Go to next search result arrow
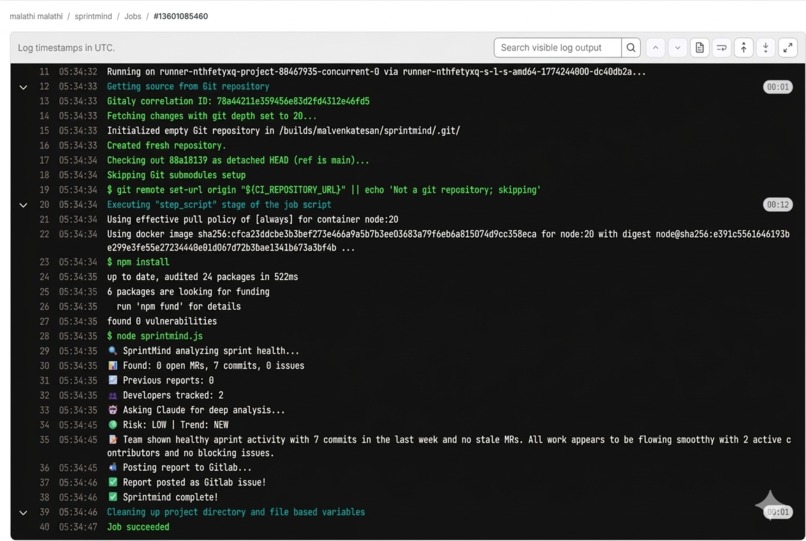Screen dimensions: 806x541 coord(677,48)
